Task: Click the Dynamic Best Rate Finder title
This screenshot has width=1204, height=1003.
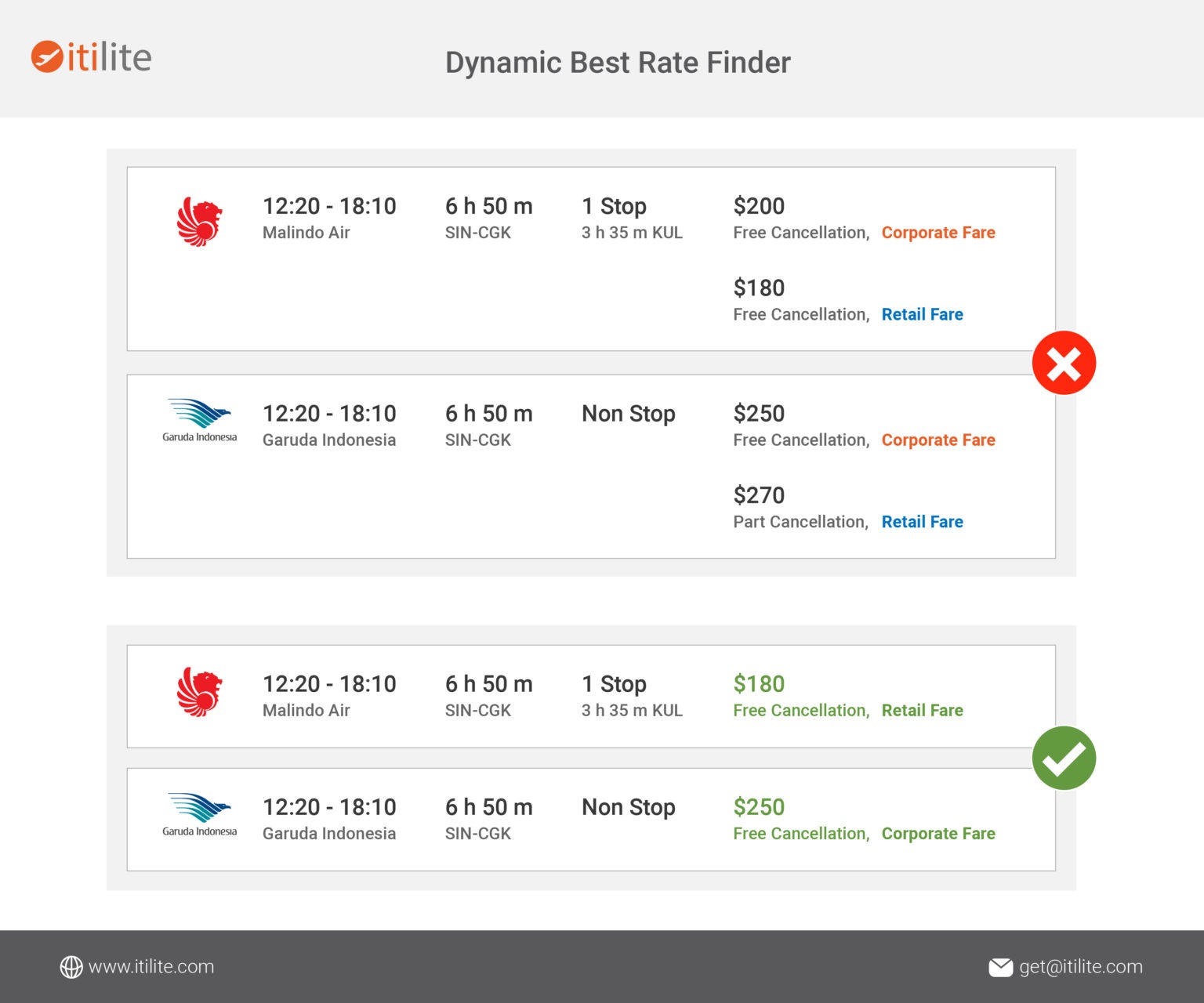Action: pyautogui.click(x=618, y=63)
